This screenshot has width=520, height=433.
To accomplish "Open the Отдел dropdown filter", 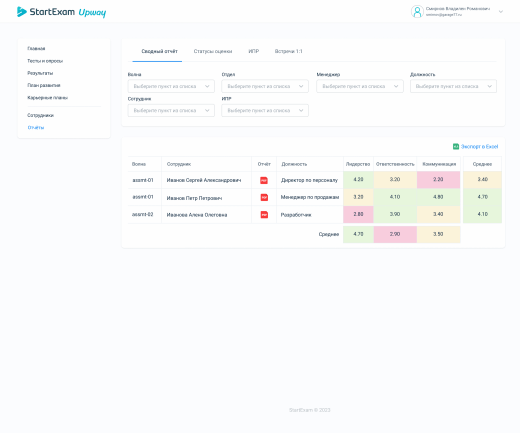I will pos(265,86).
